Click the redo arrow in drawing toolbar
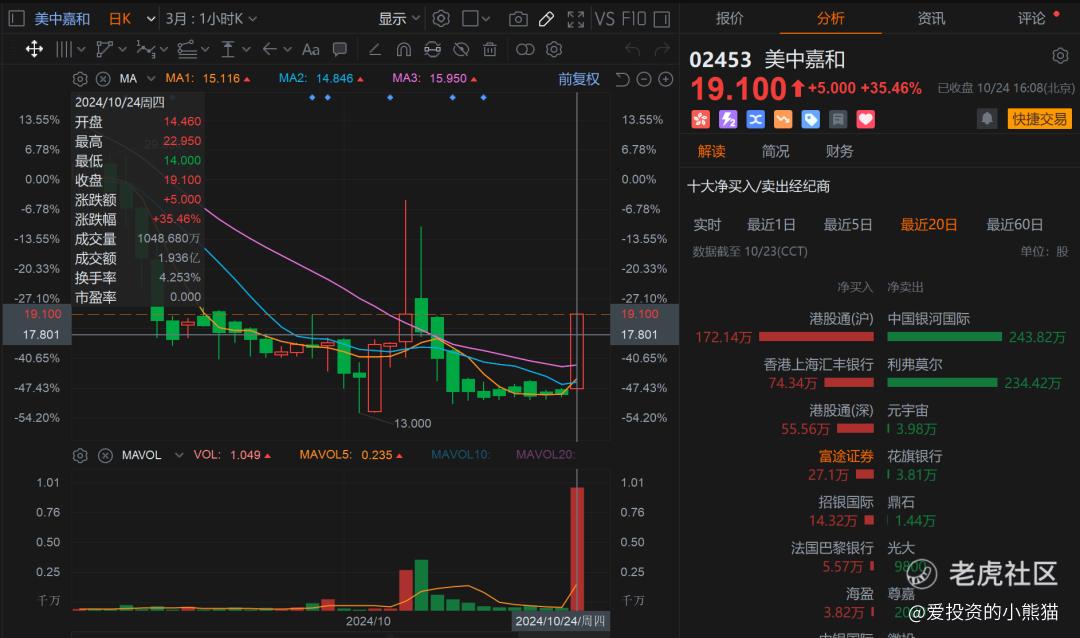Viewport: 1080px width, 638px height. (x=662, y=50)
